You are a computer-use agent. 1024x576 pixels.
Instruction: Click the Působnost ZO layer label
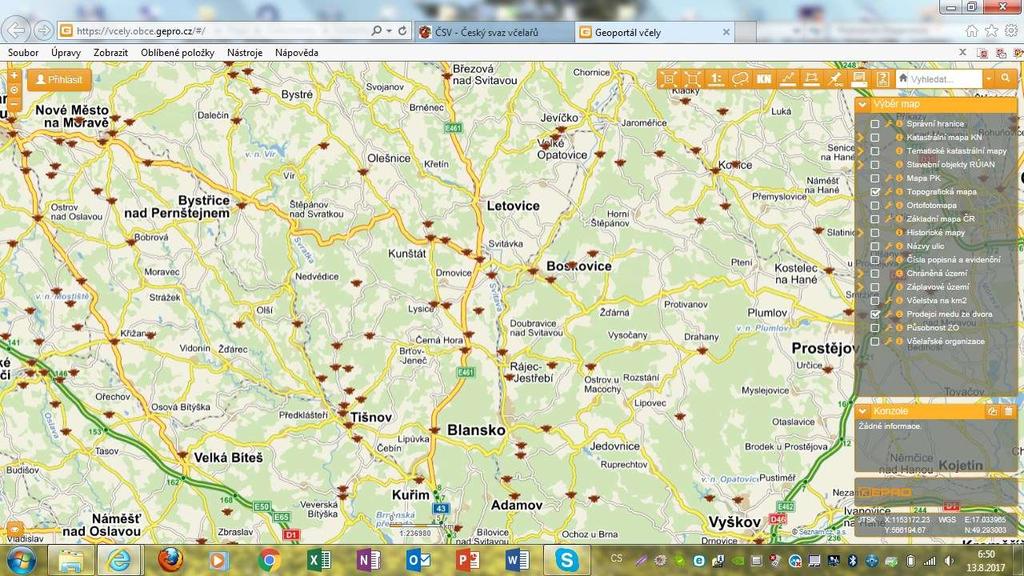(x=933, y=328)
